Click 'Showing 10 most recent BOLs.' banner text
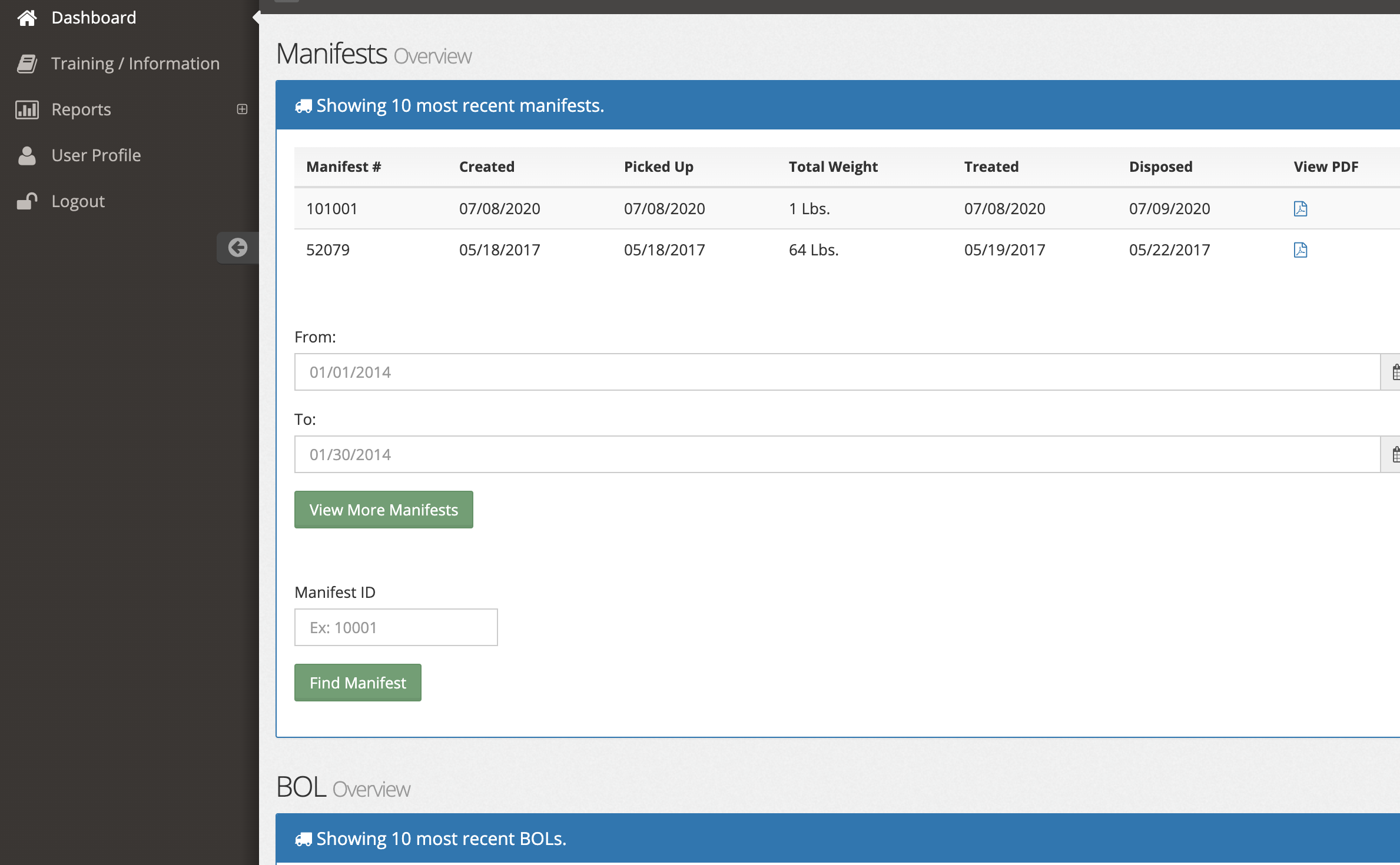The image size is (1400, 865). coord(442,839)
